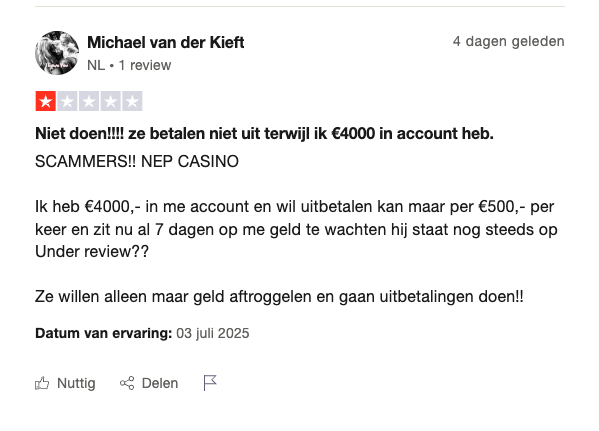
Task: Report the review with the flag icon
Action: coord(210,383)
